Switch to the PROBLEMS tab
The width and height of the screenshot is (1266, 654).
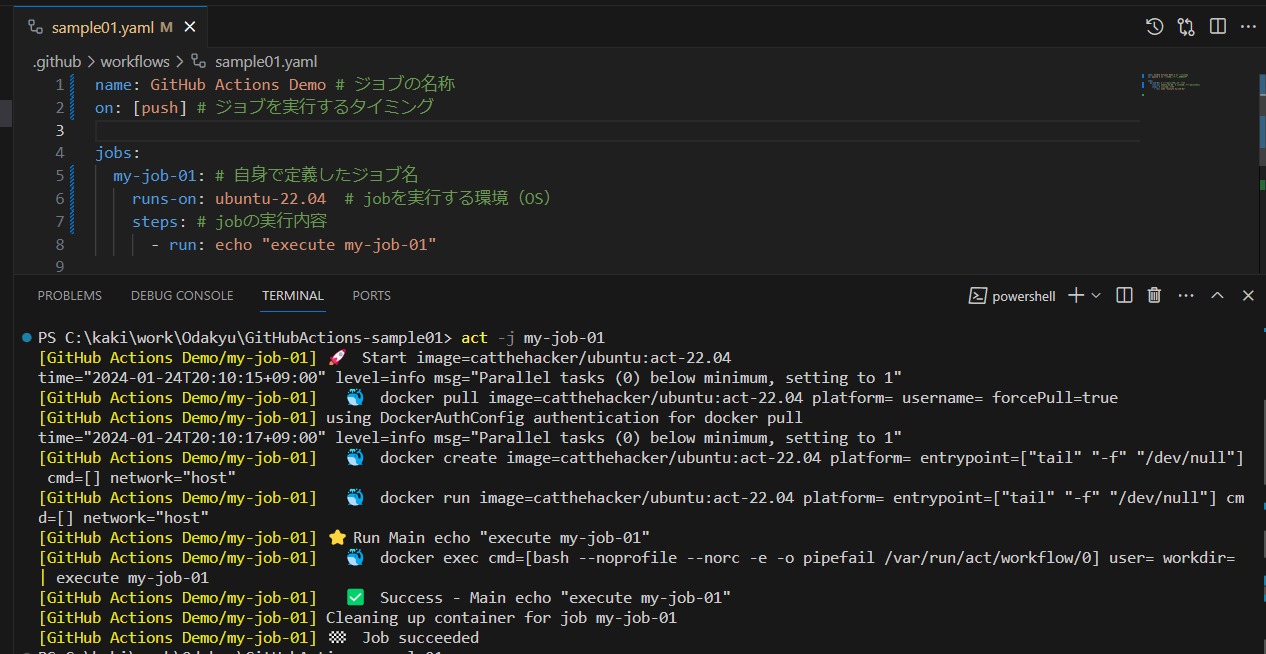69,296
